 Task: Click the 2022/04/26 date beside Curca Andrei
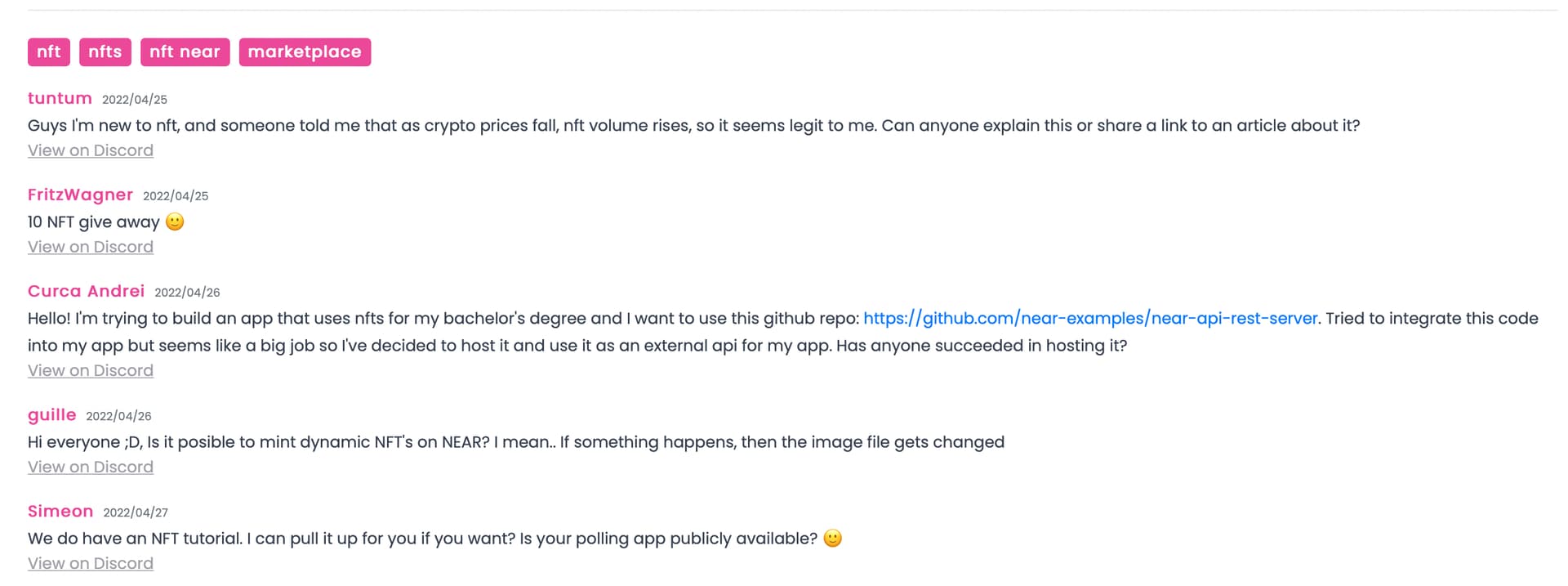pos(187,293)
